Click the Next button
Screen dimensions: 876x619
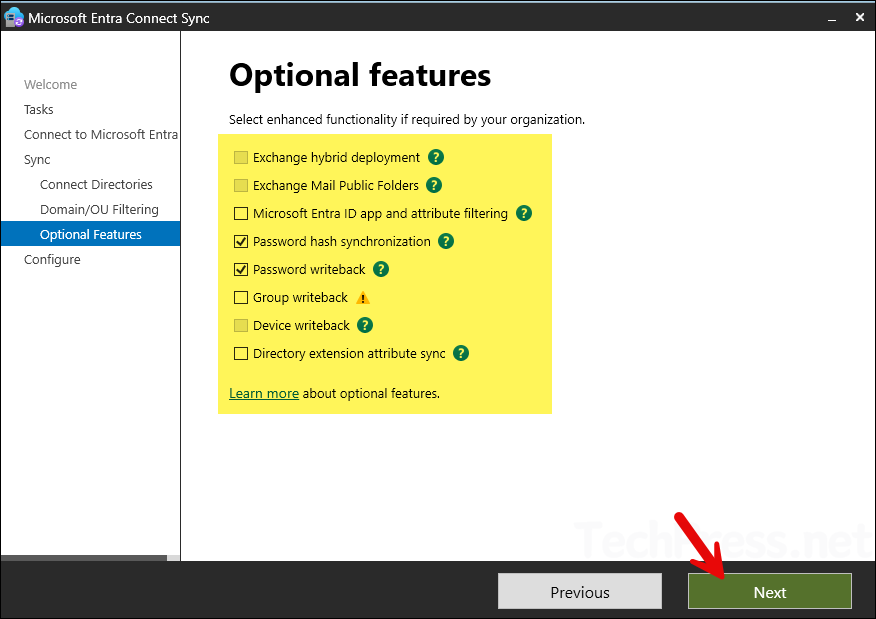coord(770,592)
